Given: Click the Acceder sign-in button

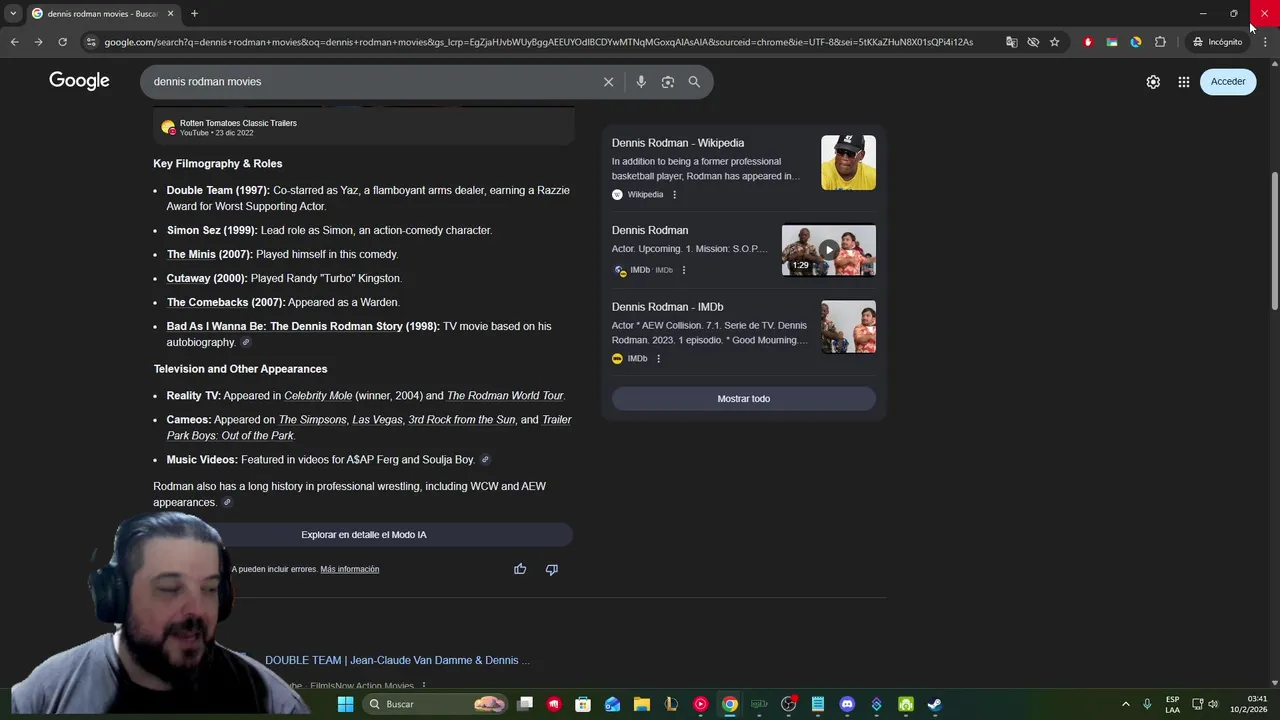Looking at the screenshot, I should (x=1228, y=82).
